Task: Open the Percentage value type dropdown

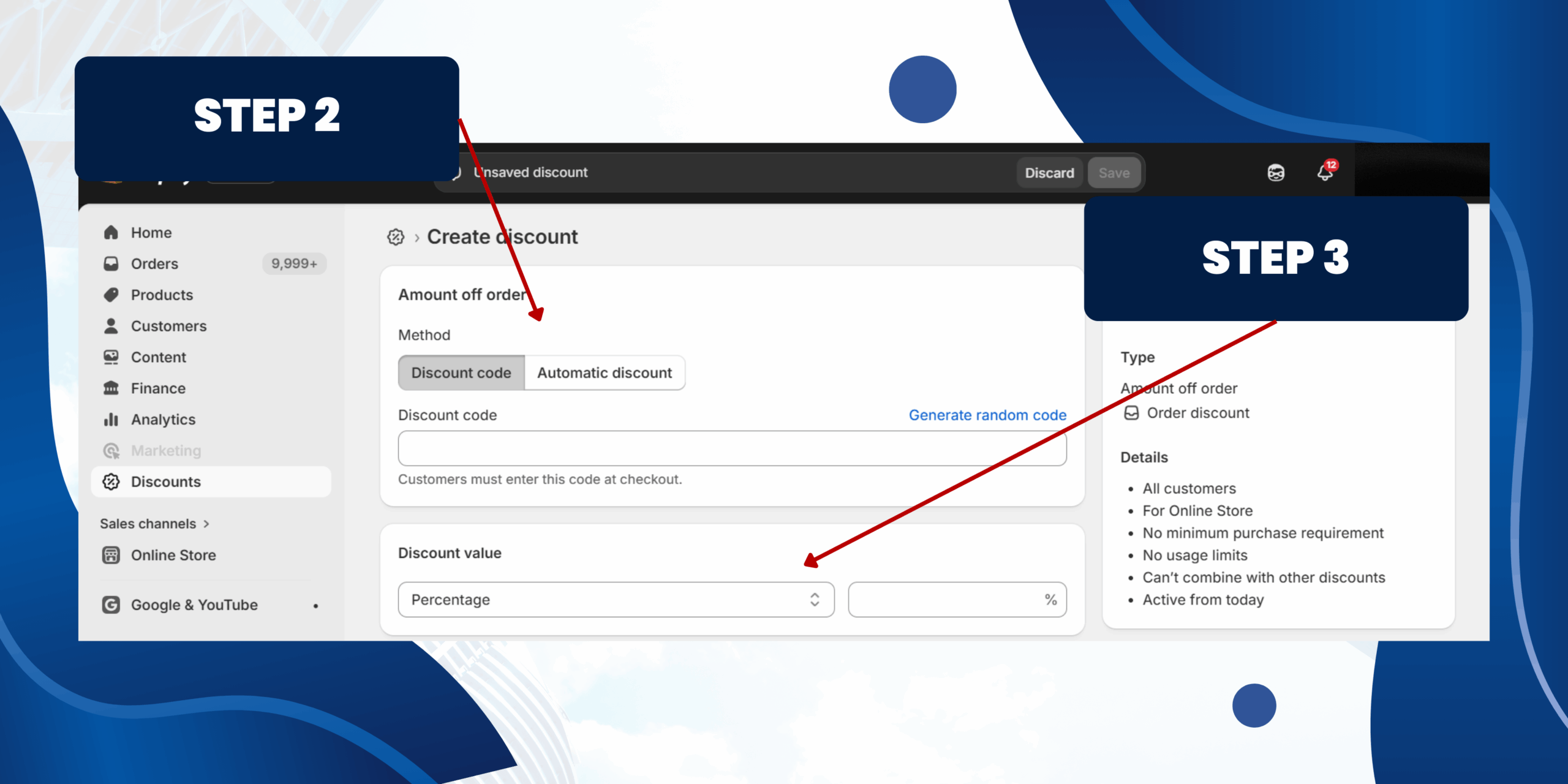Action: click(616, 600)
